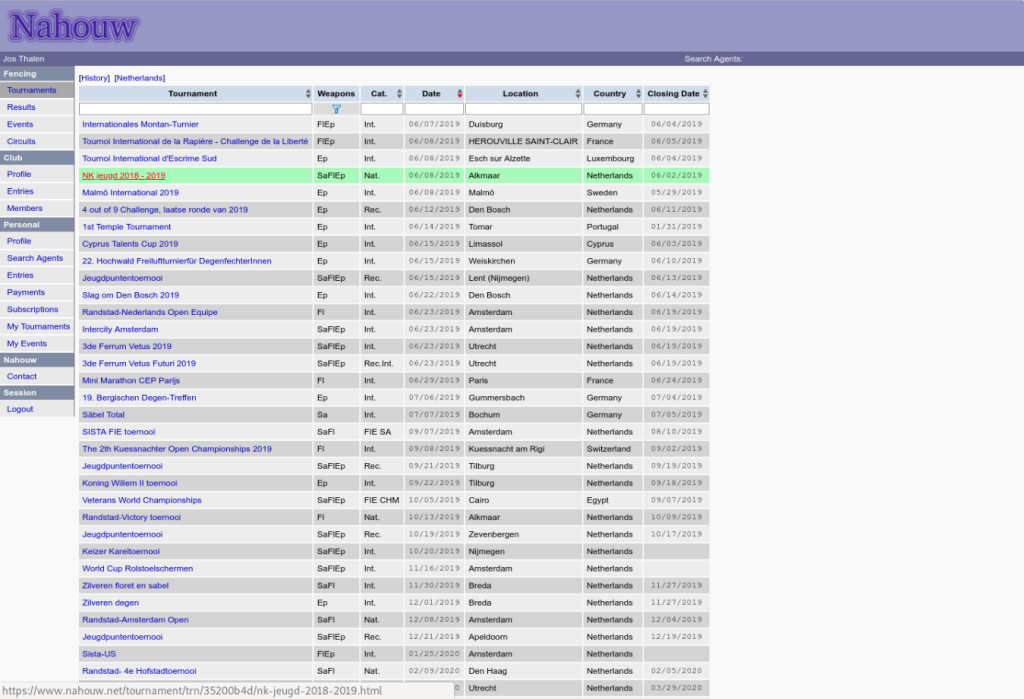The image size is (1024, 699).
Task: Click Logout in the Session section
Action: (20, 409)
